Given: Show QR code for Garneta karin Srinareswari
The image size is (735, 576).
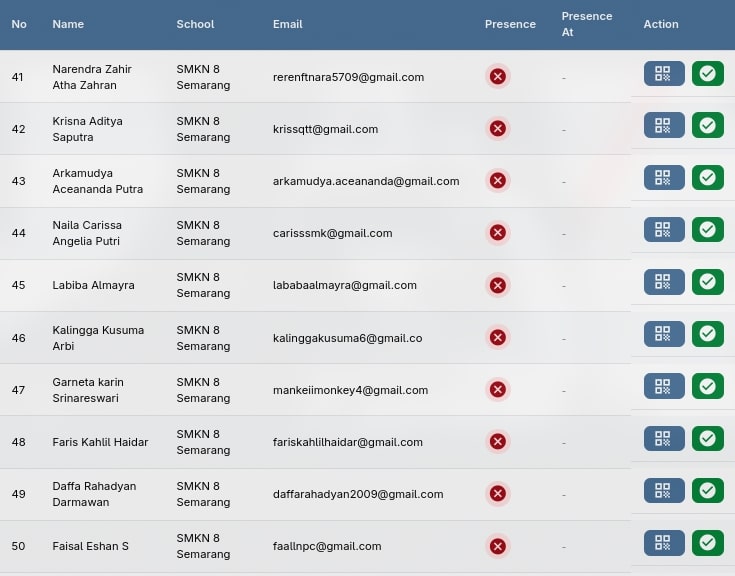Looking at the screenshot, I should pos(664,386).
